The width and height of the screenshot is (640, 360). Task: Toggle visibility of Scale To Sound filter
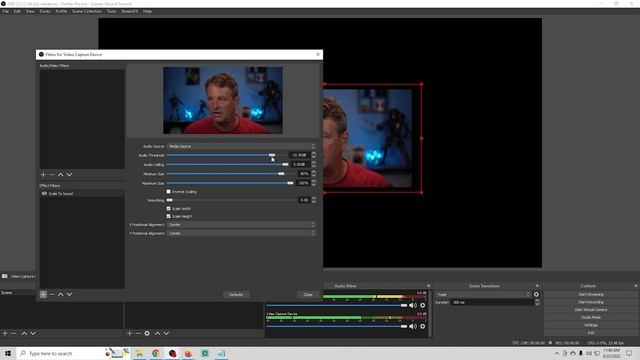pyautogui.click(x=44, y=193)
